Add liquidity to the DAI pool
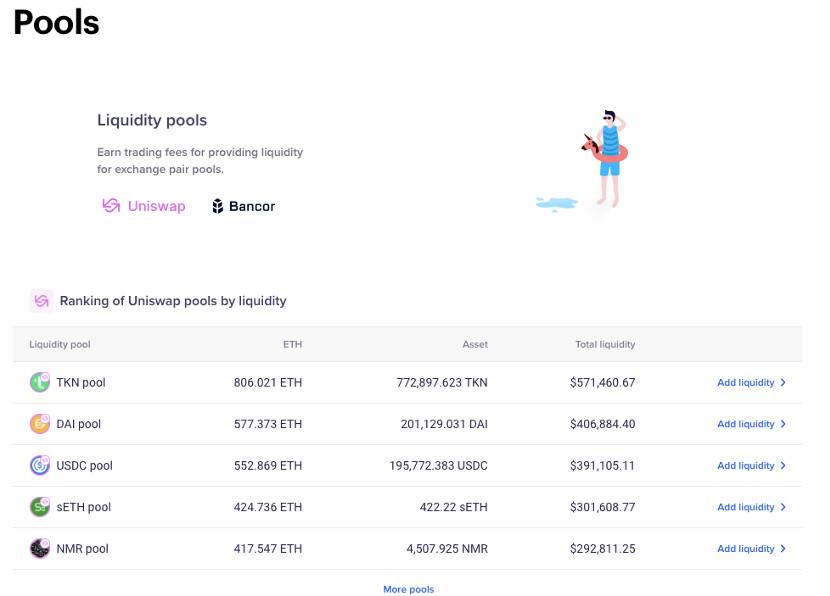 (x=745, y=424)
